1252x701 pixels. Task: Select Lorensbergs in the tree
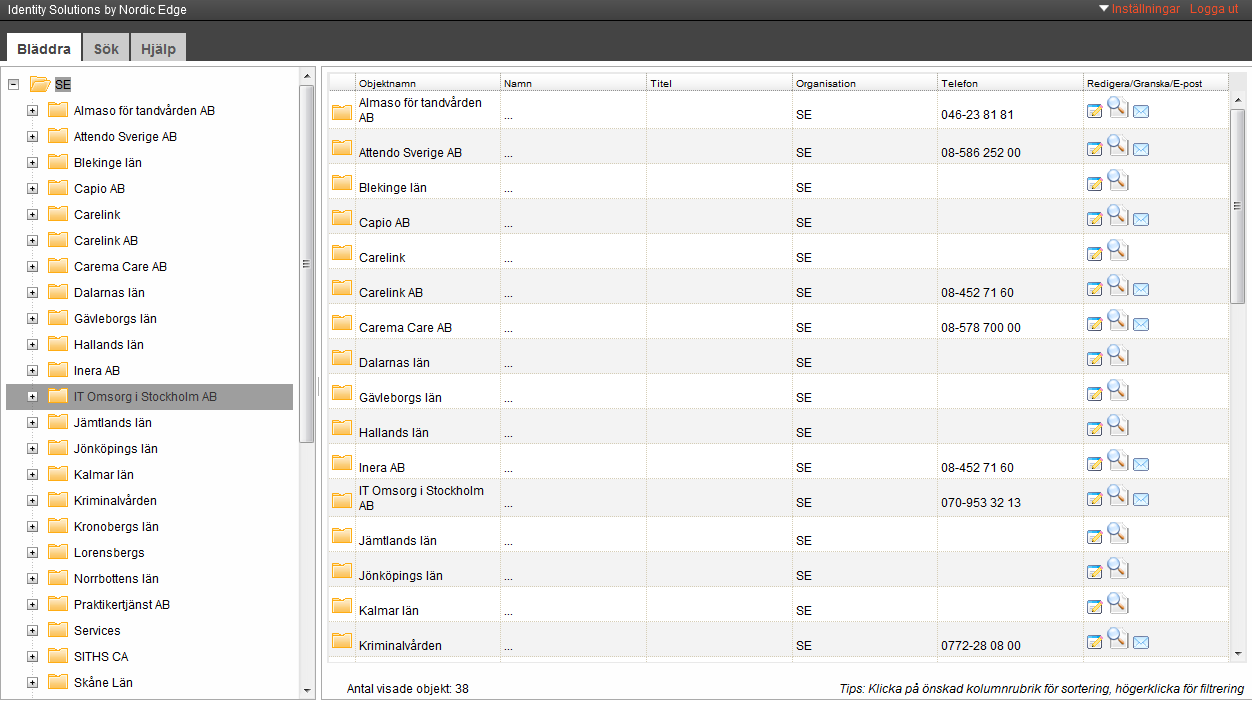click(x=109, y=553)
